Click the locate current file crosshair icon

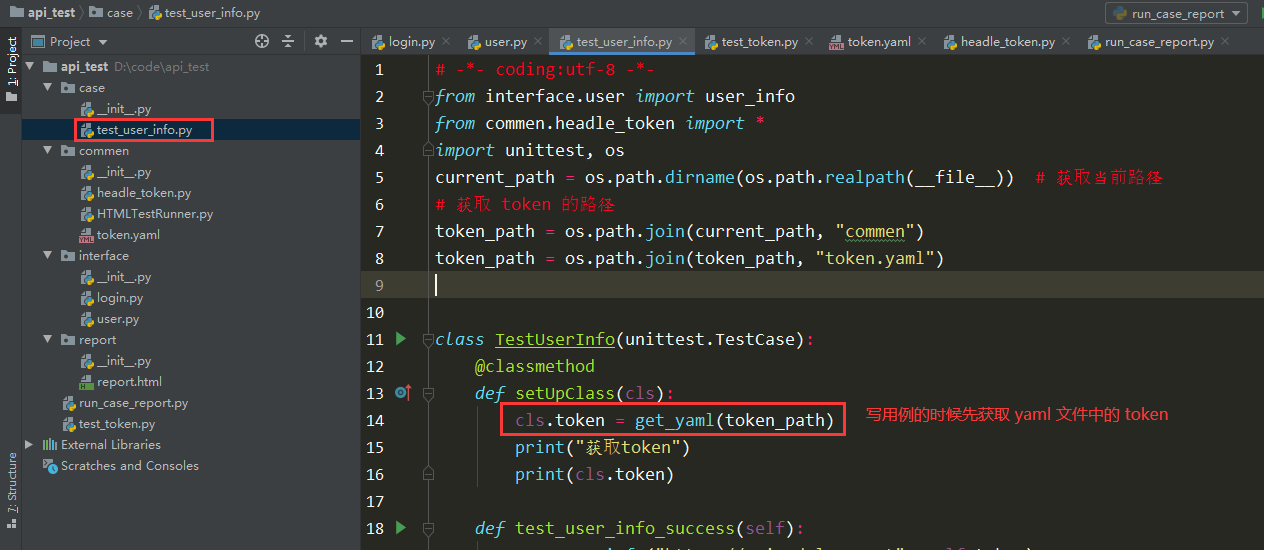[262, 41]
